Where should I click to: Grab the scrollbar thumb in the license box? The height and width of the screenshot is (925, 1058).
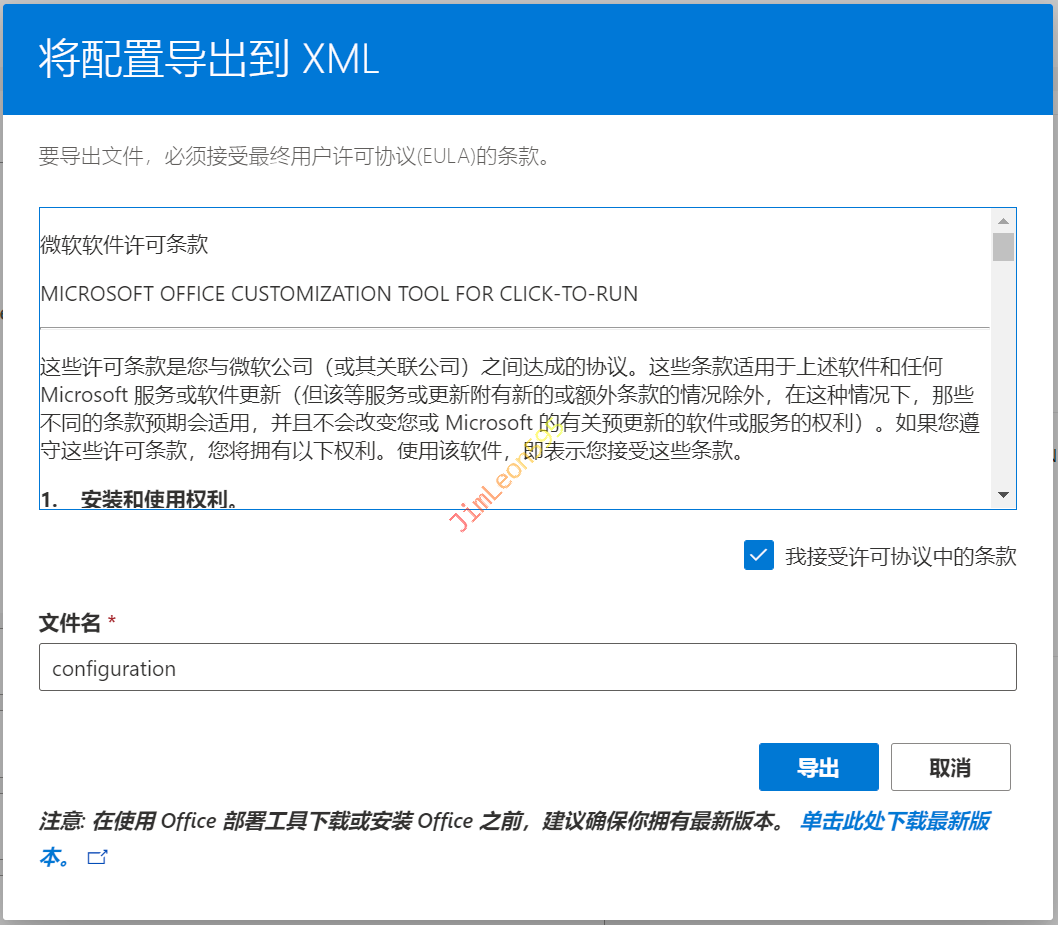pyautogui.click(x=1003, y=246)
